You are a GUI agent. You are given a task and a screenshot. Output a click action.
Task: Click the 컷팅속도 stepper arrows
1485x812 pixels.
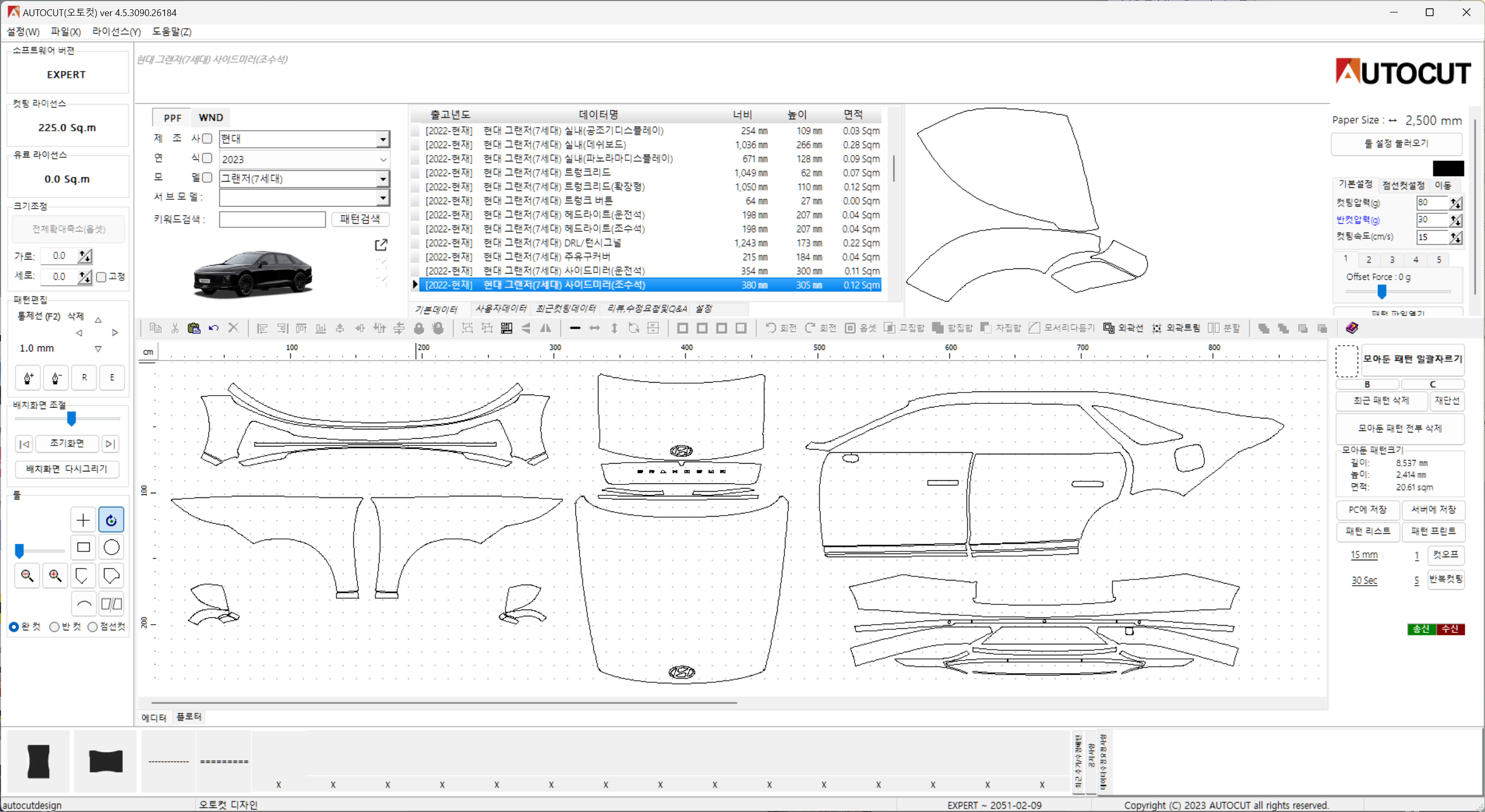[1455, 237]
